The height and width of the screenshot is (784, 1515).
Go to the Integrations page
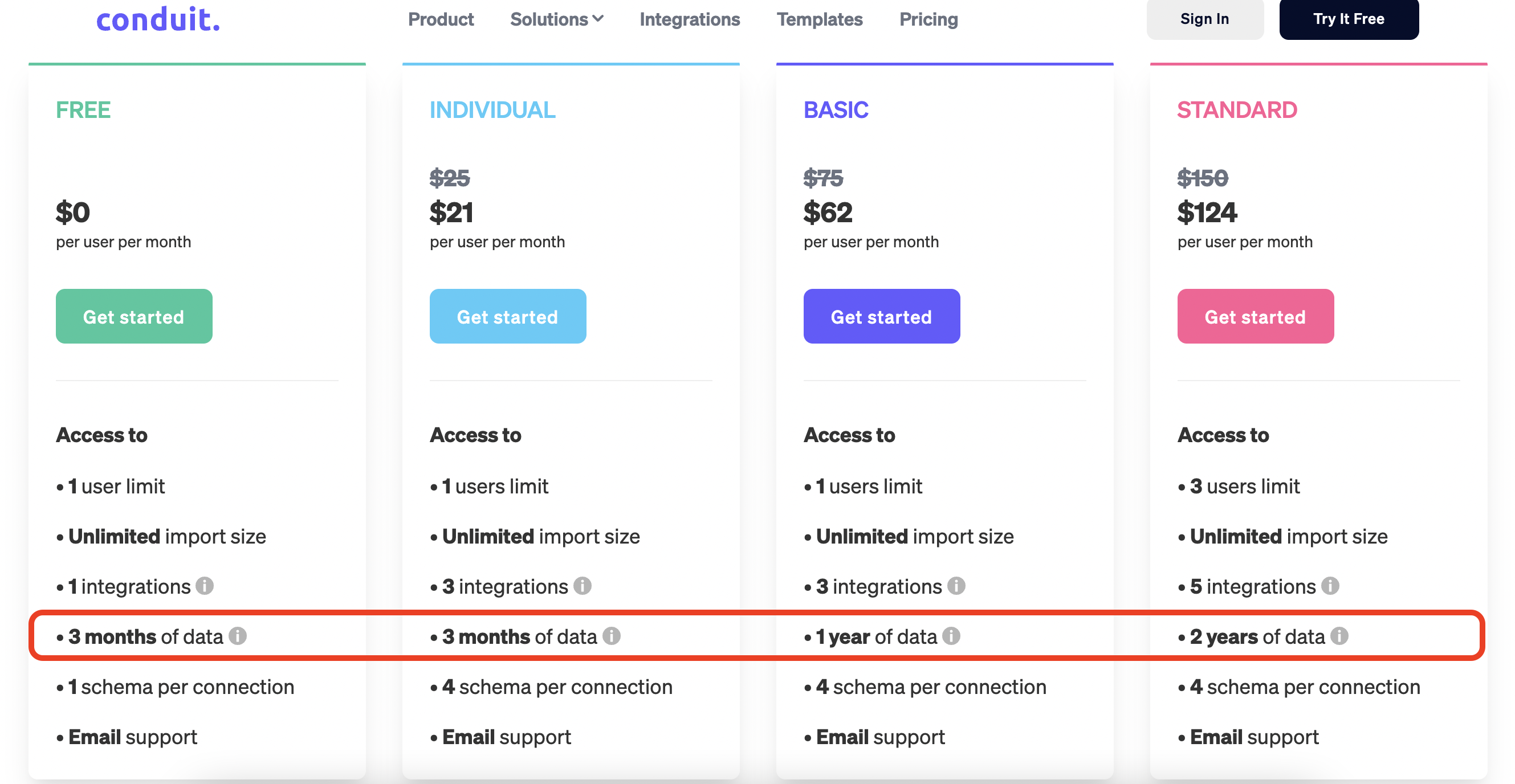click(x=689, y=19)
